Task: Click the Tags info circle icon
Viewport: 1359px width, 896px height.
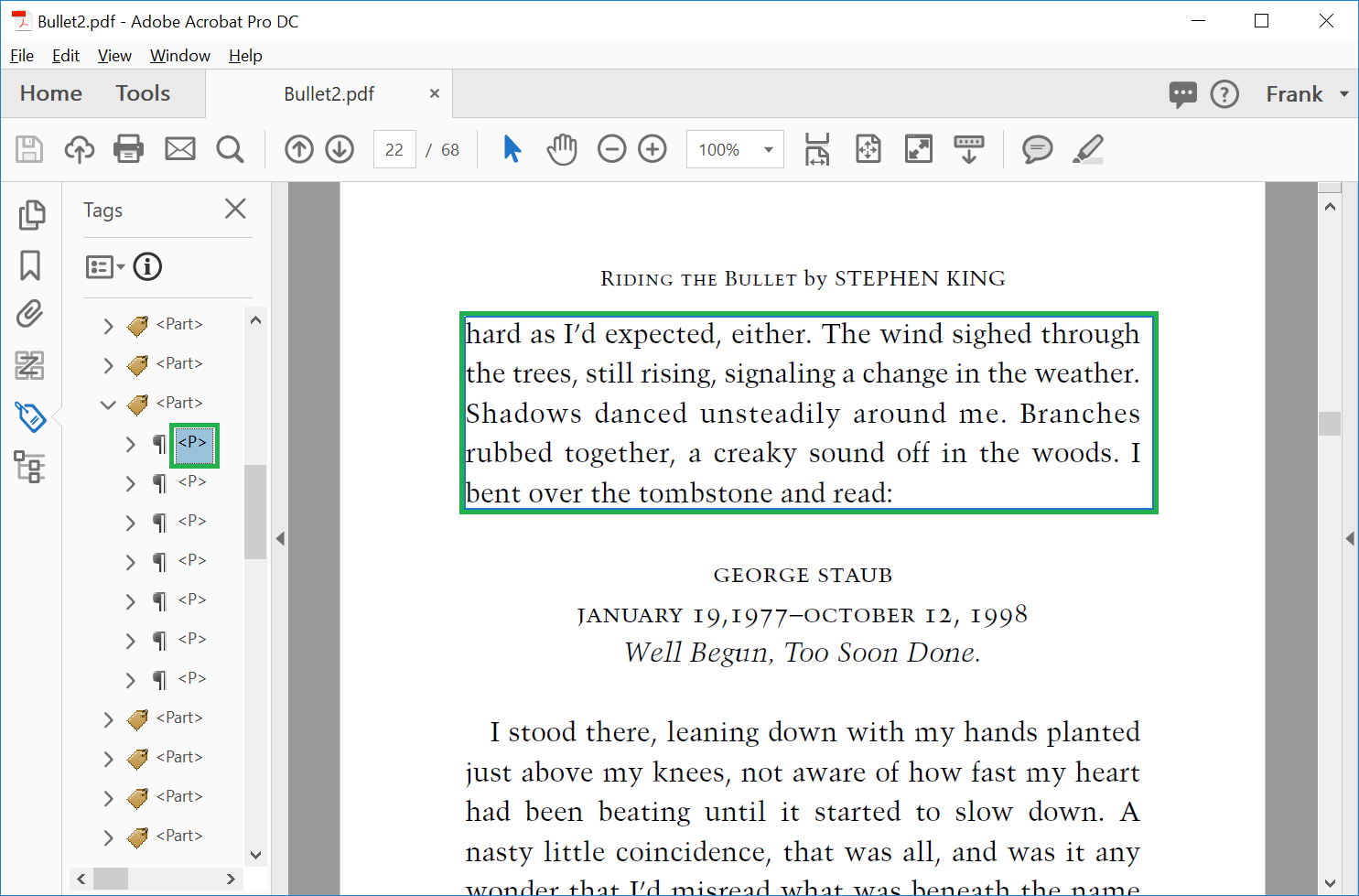Action: 147,266
